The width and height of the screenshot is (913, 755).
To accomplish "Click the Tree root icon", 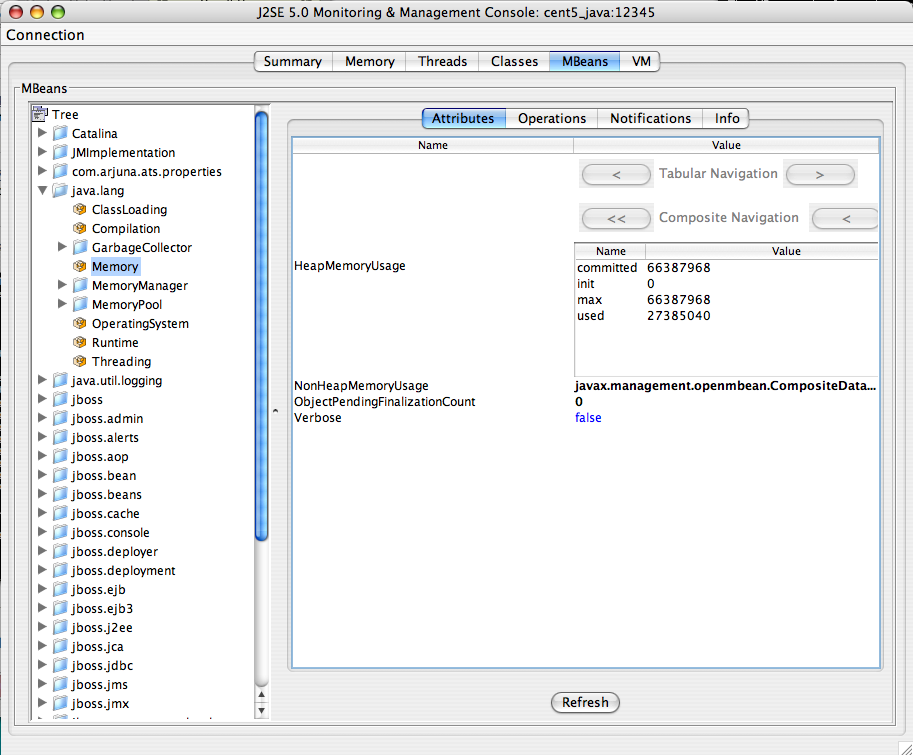I will click(40, 114).
